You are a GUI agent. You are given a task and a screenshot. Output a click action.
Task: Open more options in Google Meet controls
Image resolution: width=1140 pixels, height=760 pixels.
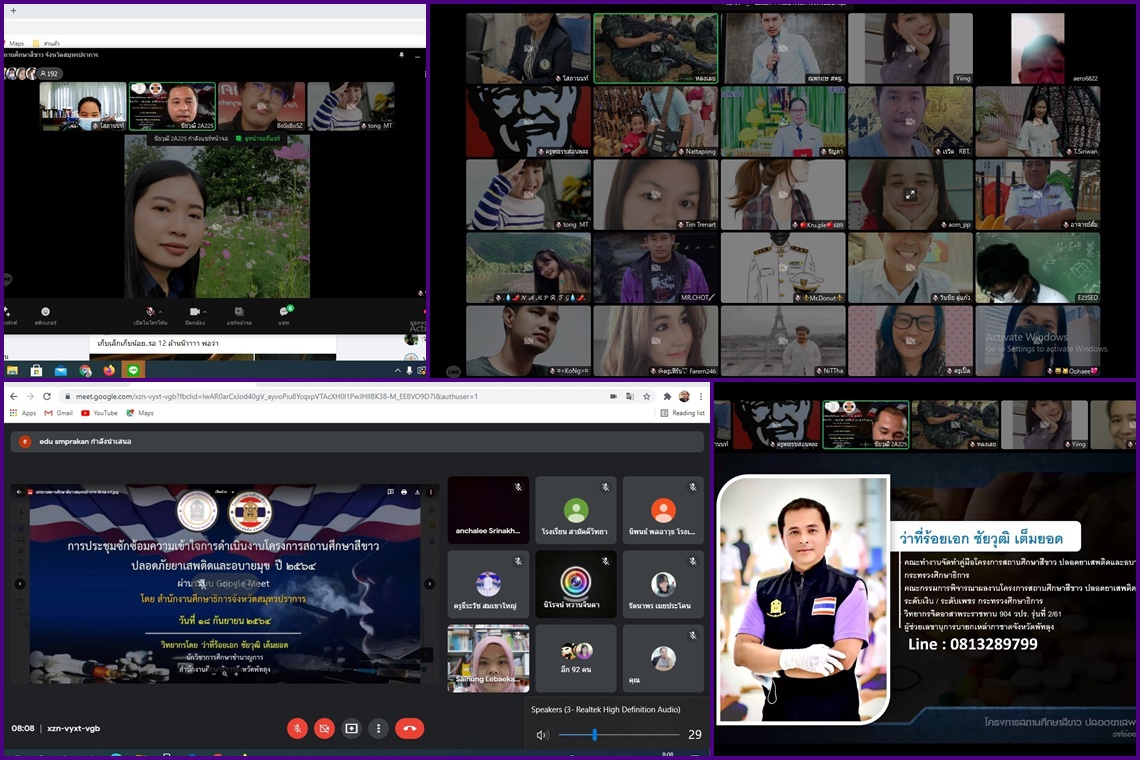378,728
